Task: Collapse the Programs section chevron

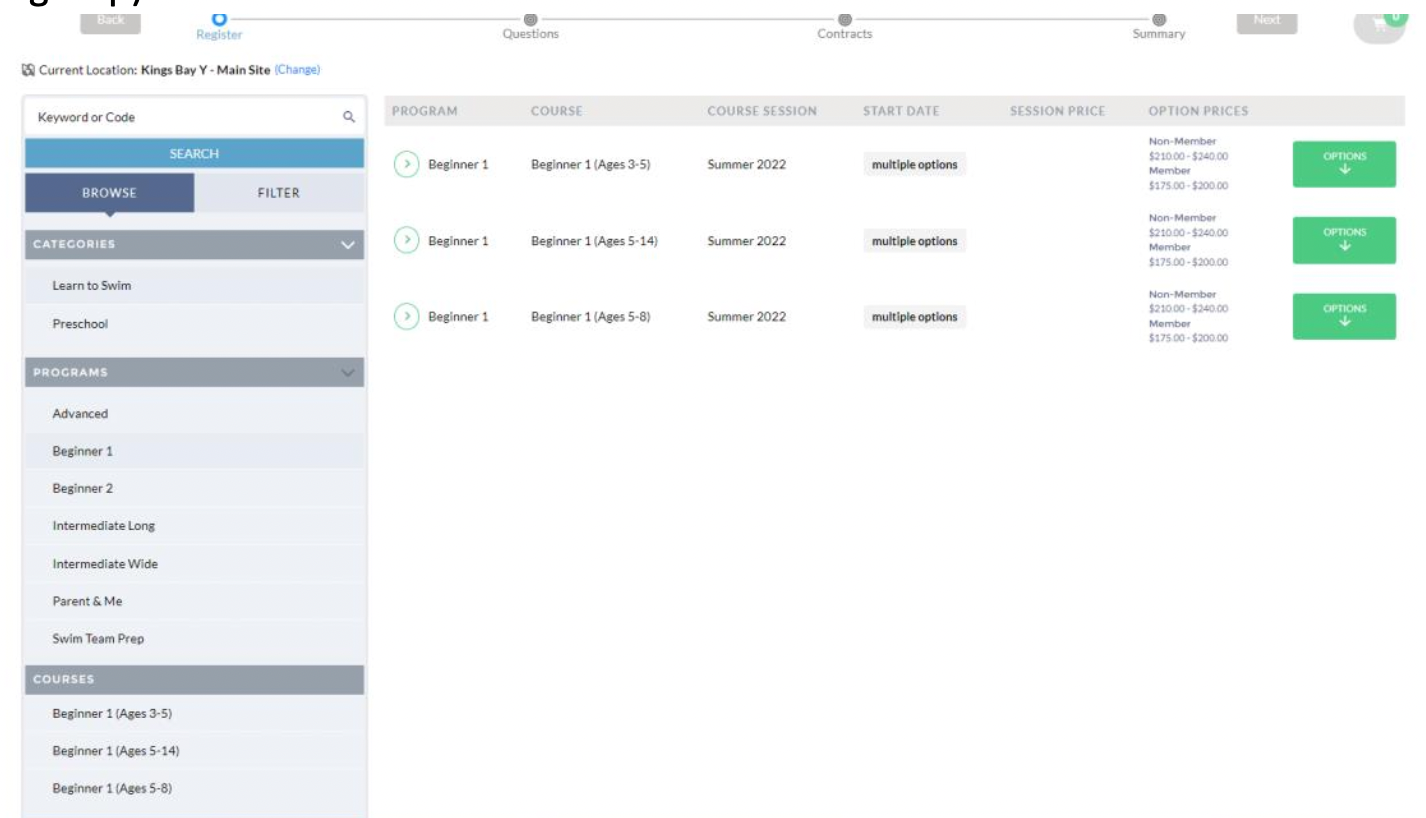Action: (x=348, y=373)
